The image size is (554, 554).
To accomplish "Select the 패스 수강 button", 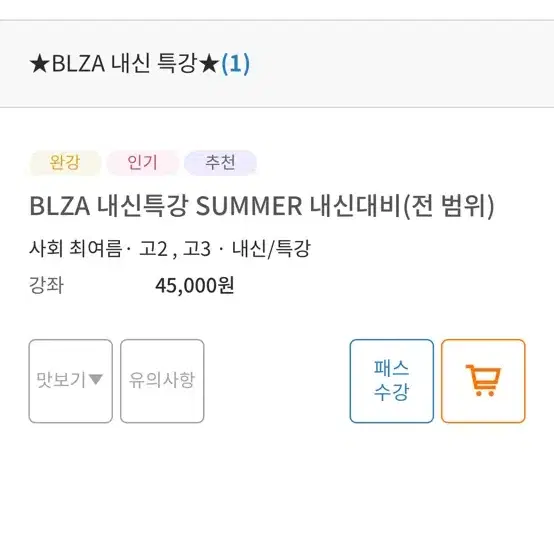I will click(391, 381).
